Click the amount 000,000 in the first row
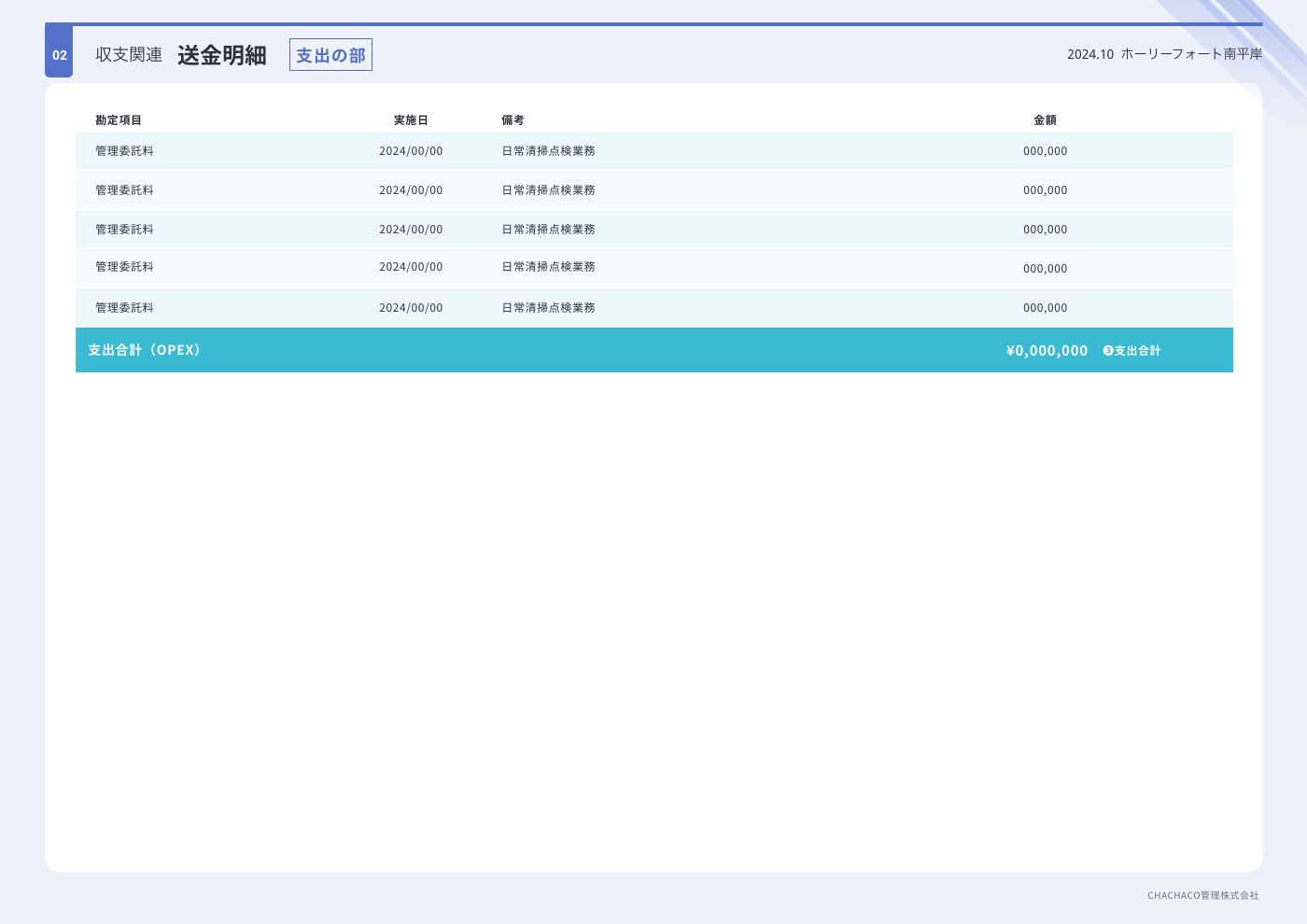This screenshot has width=1307, height=924. click(1045, 151)
